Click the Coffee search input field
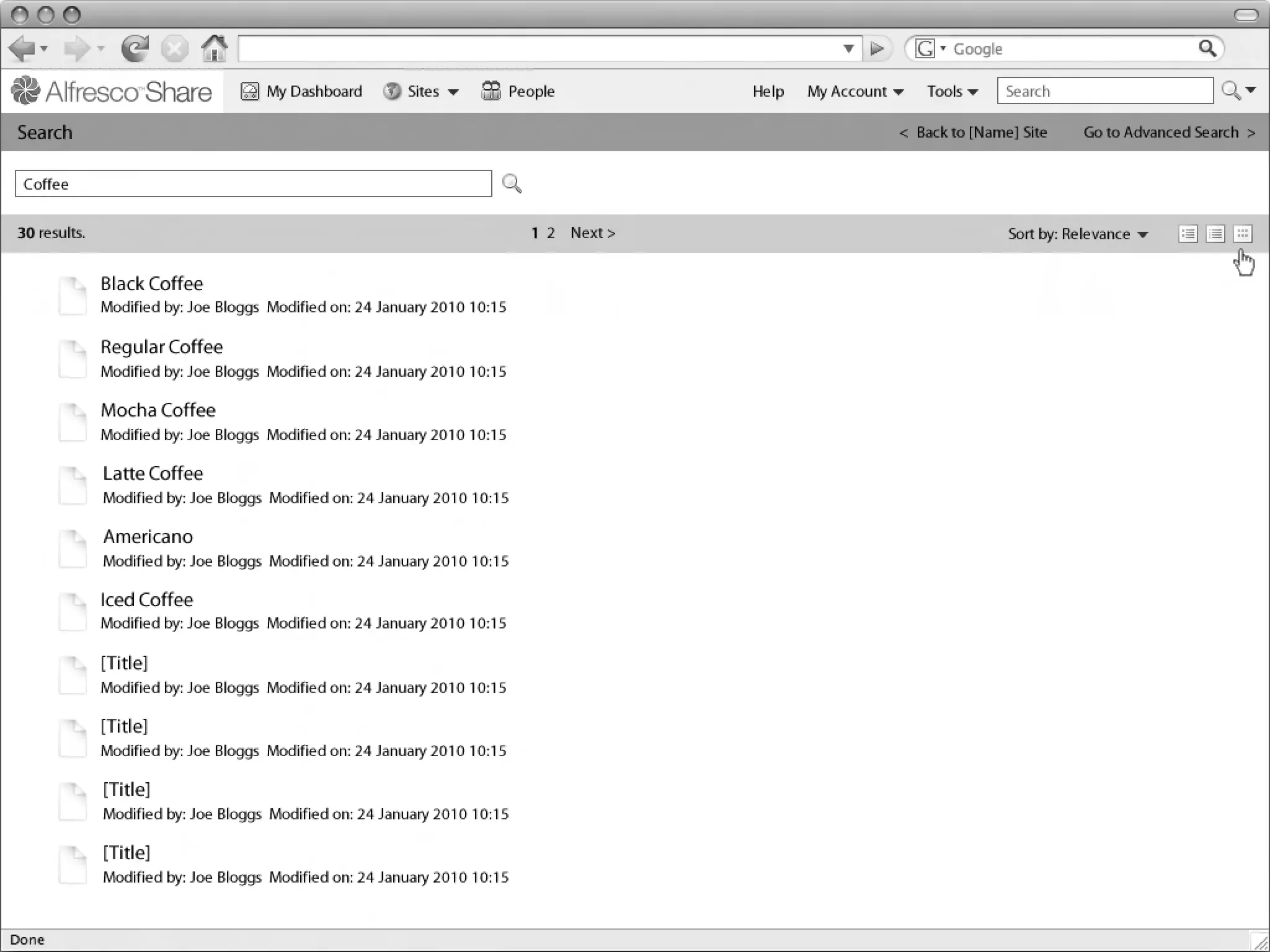The height and width of the screenshot is (952, 1270). (253, 183)
